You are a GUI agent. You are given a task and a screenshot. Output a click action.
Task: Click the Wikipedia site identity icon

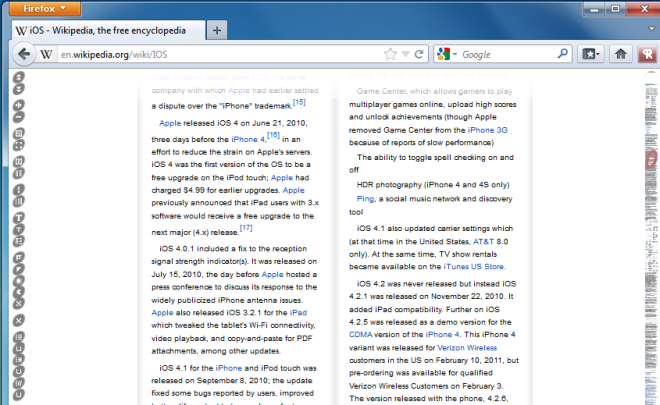46,54
